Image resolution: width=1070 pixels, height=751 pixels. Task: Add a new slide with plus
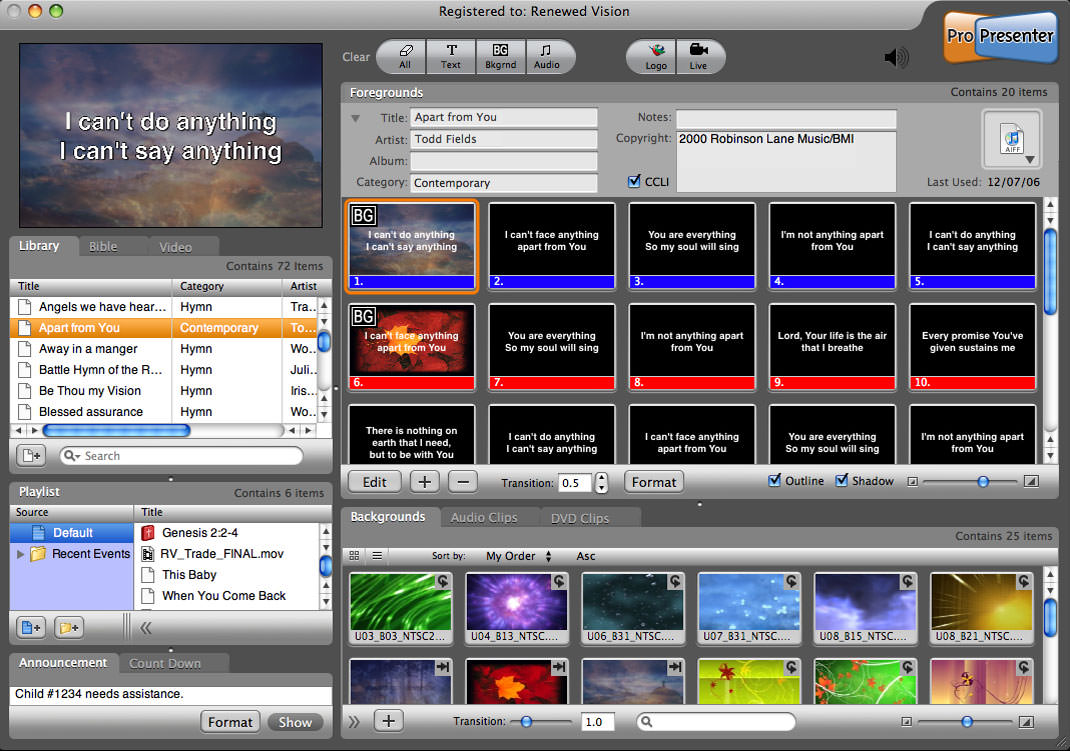[424, 482]
